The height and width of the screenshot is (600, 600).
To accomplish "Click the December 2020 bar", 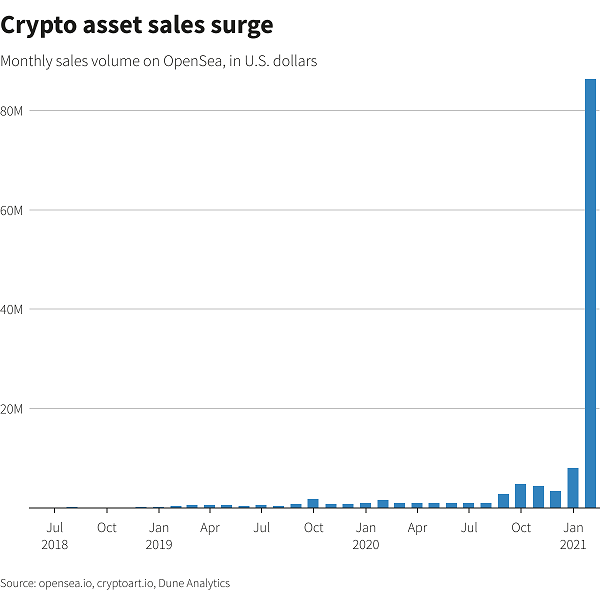I will [x=555, y=499].
